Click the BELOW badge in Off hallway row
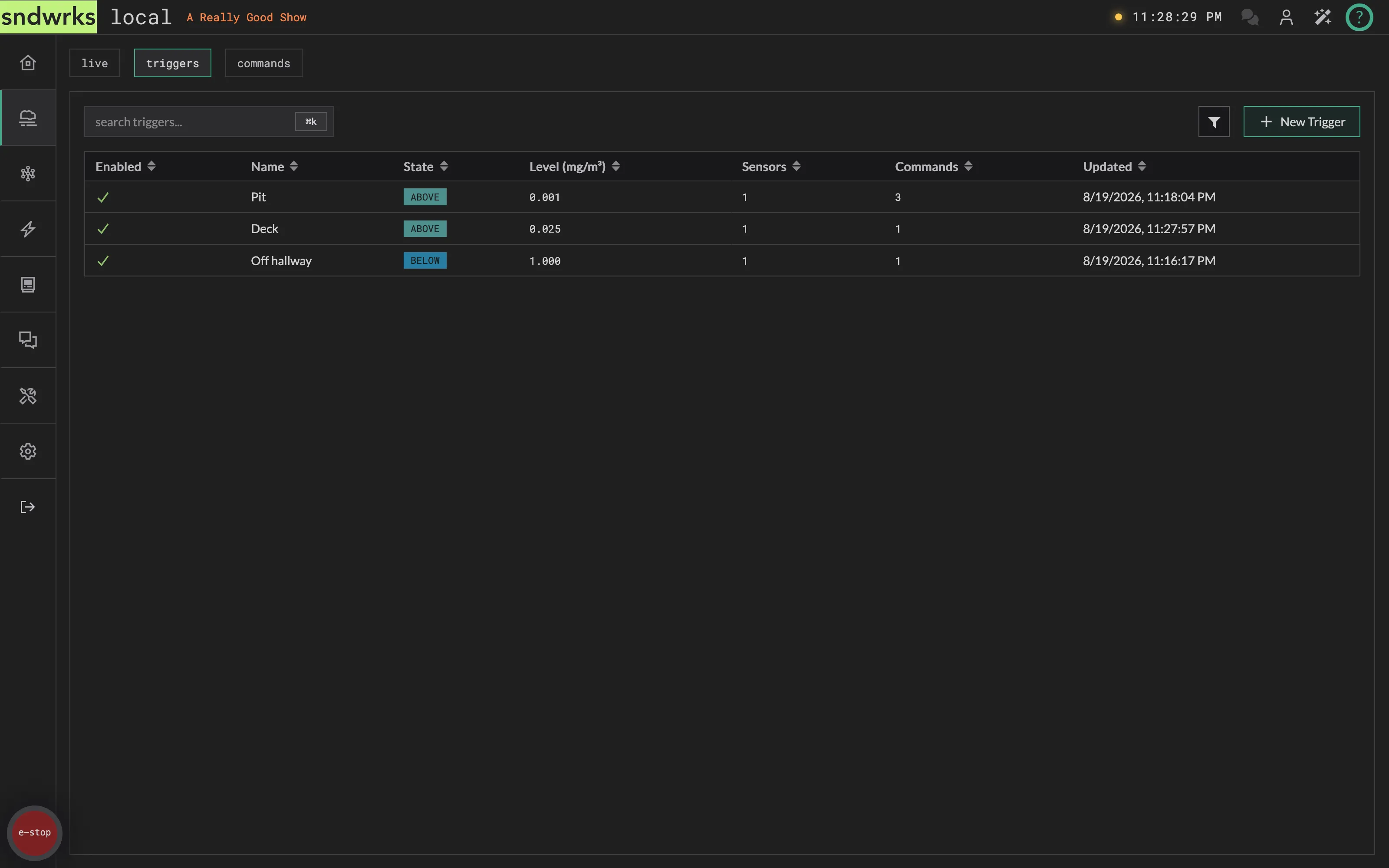The image size is (1389, 868). 425,261
